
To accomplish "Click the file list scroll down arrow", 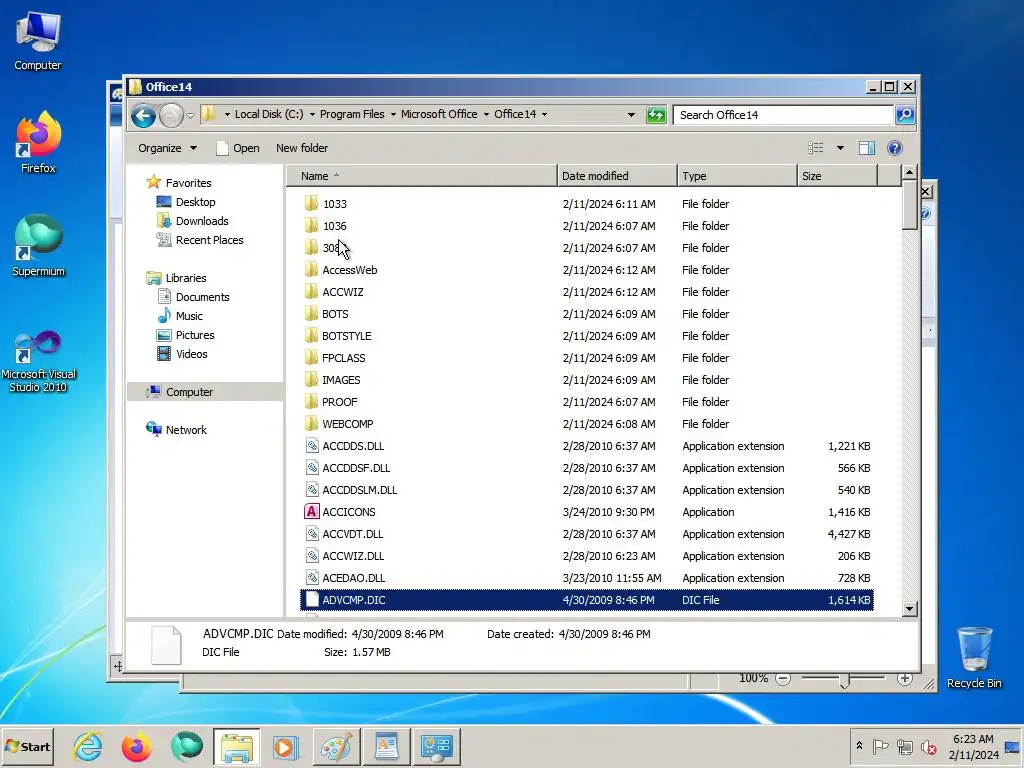I will [x=909, y=609].
